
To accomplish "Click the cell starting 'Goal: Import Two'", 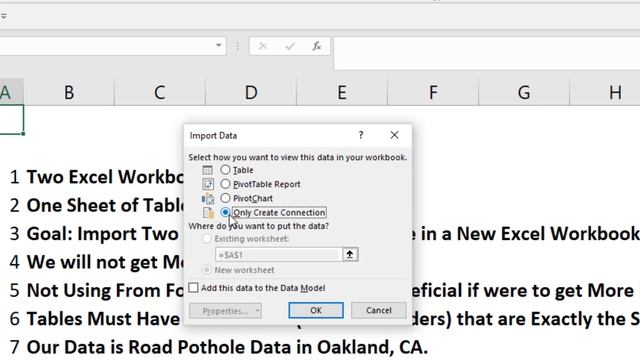I will (x=102, y=234).
